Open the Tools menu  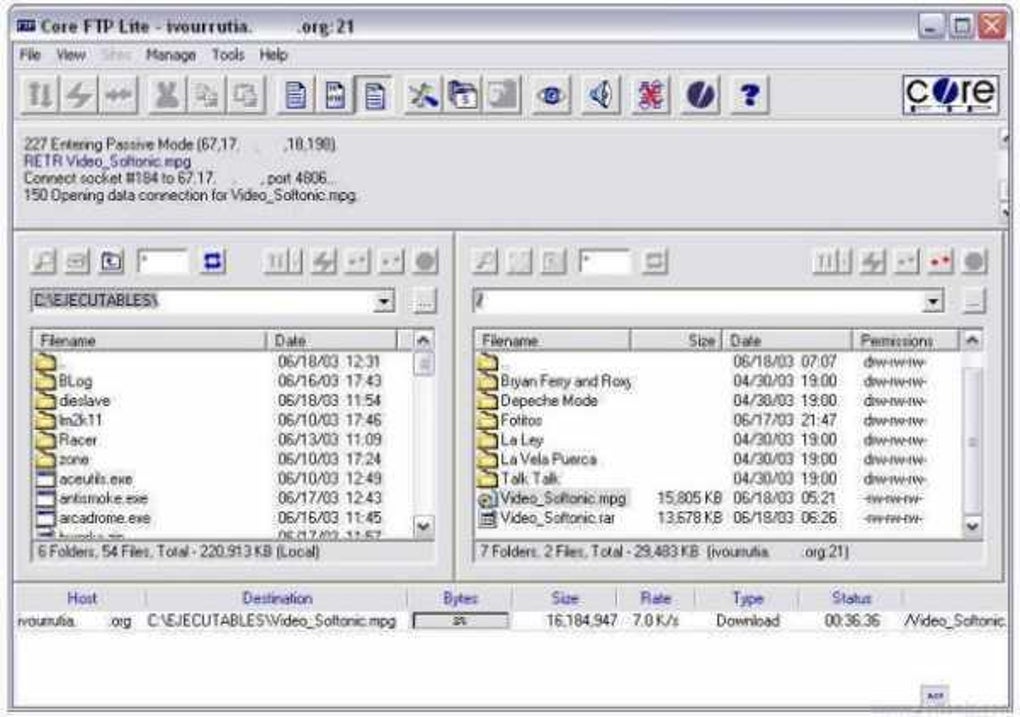click(x=228, y=55)
